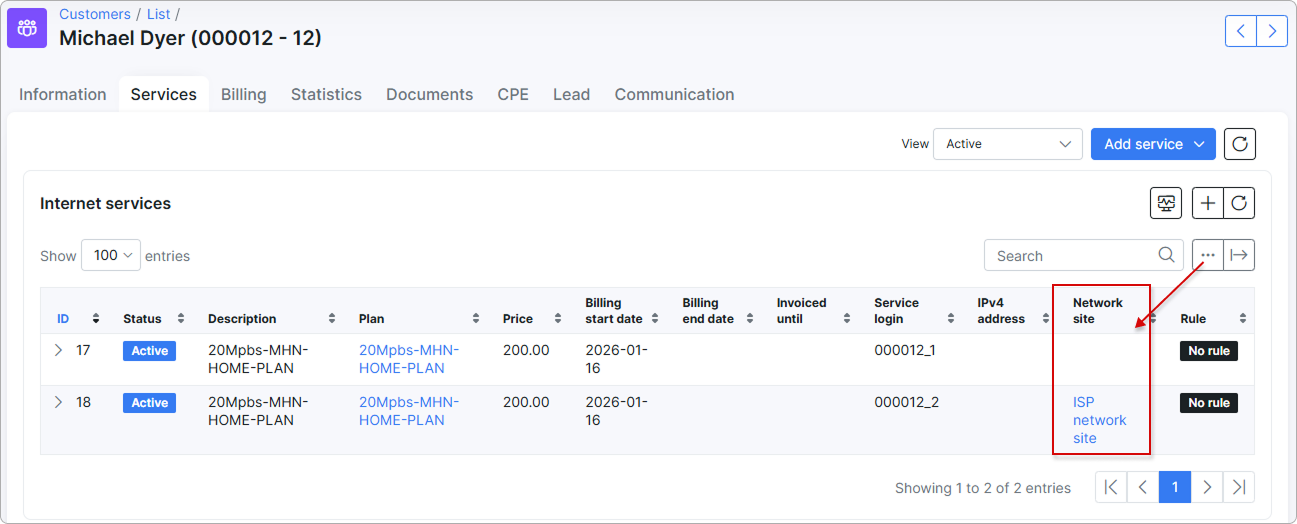Screen dimensions: 1297x524
Task: Click customer title Michael Dyer (000012 - 12)
Action: [190, 39]
